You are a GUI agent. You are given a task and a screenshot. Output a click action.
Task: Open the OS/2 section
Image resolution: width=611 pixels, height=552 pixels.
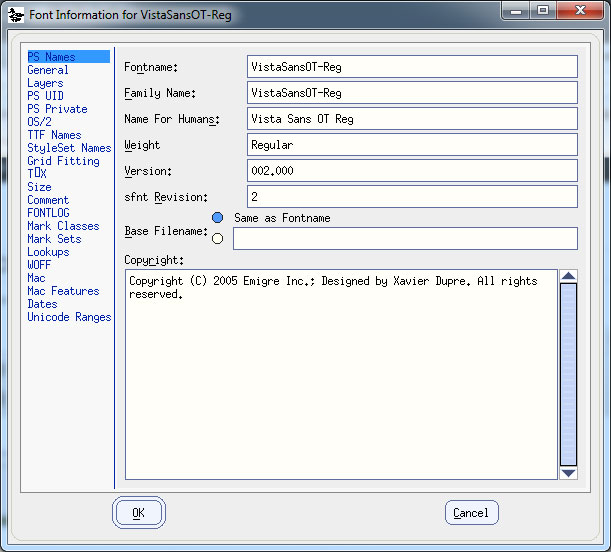click(39, 122)
